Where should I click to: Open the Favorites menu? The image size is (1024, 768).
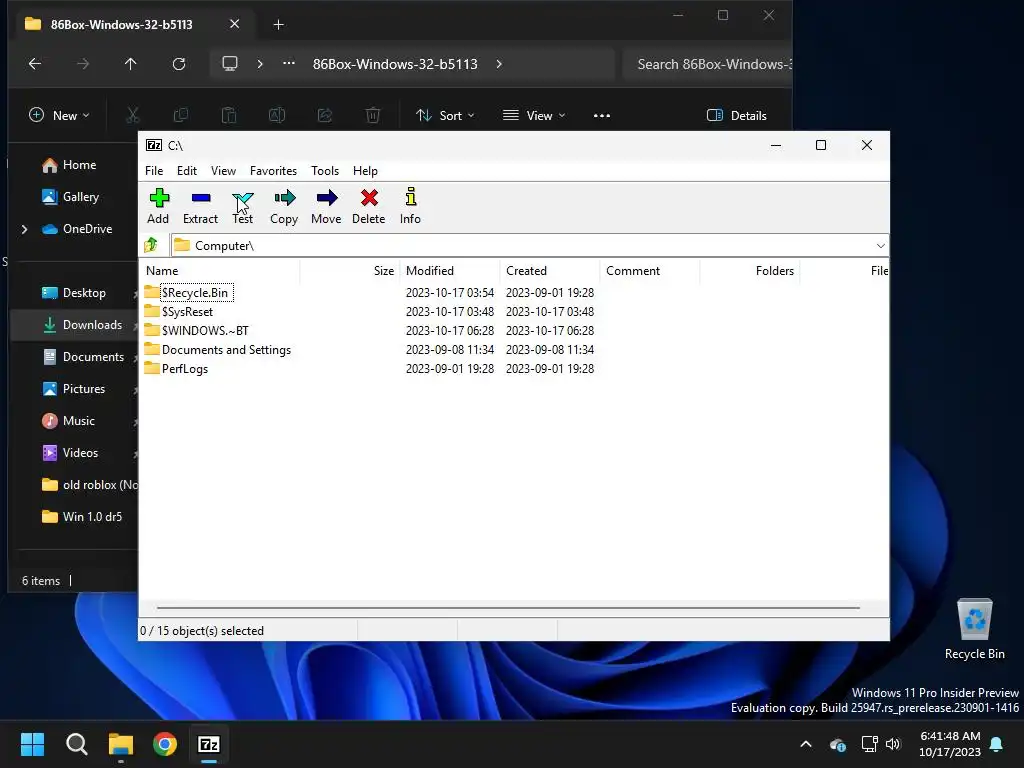[x=273, y=170]
